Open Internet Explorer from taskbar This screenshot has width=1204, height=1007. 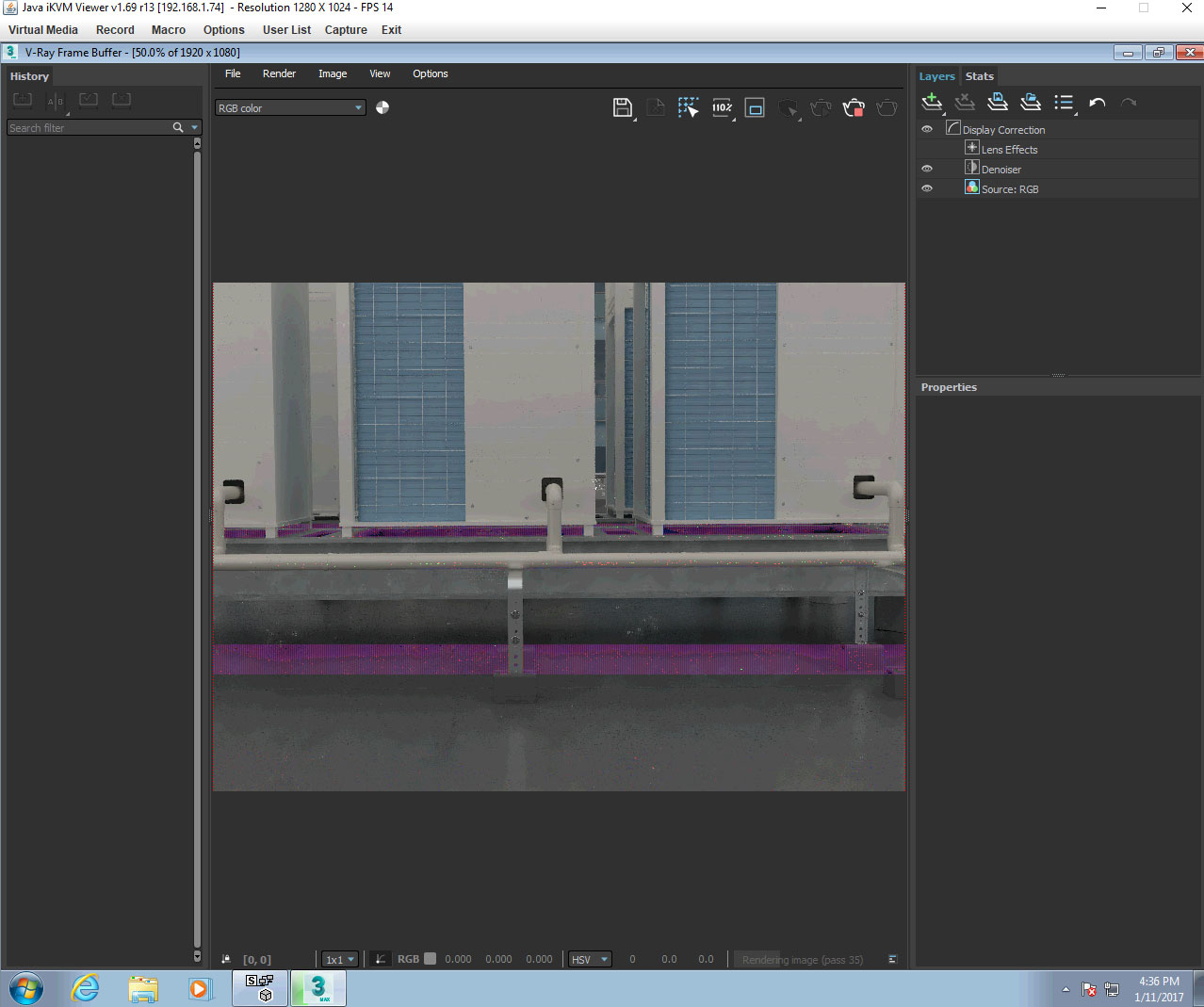click(x=86, y=989)
